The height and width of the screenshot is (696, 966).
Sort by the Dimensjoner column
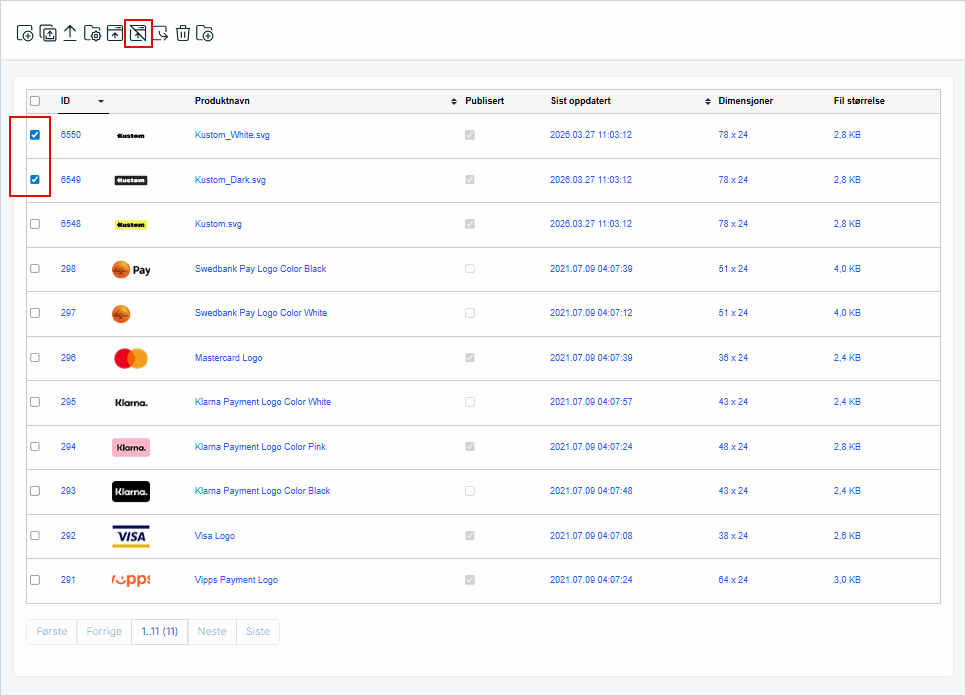pos(745,101)
